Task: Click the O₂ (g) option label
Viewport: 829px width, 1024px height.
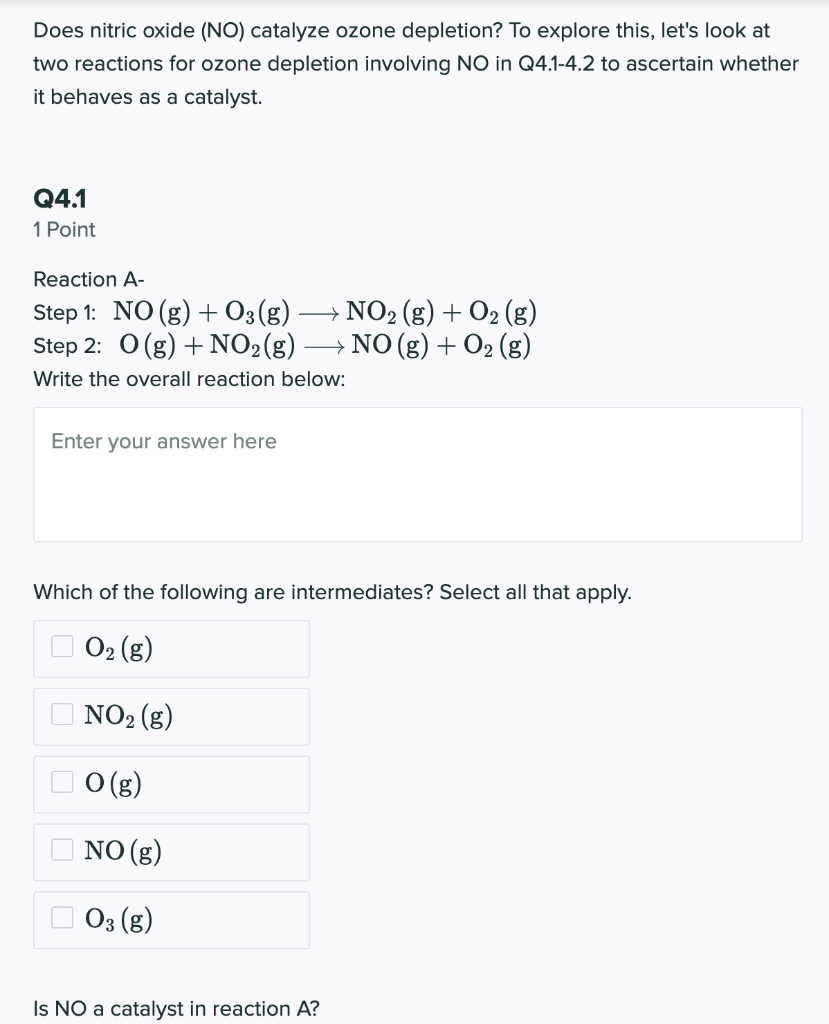Action: pyautogui.click(x=118, y=648)
